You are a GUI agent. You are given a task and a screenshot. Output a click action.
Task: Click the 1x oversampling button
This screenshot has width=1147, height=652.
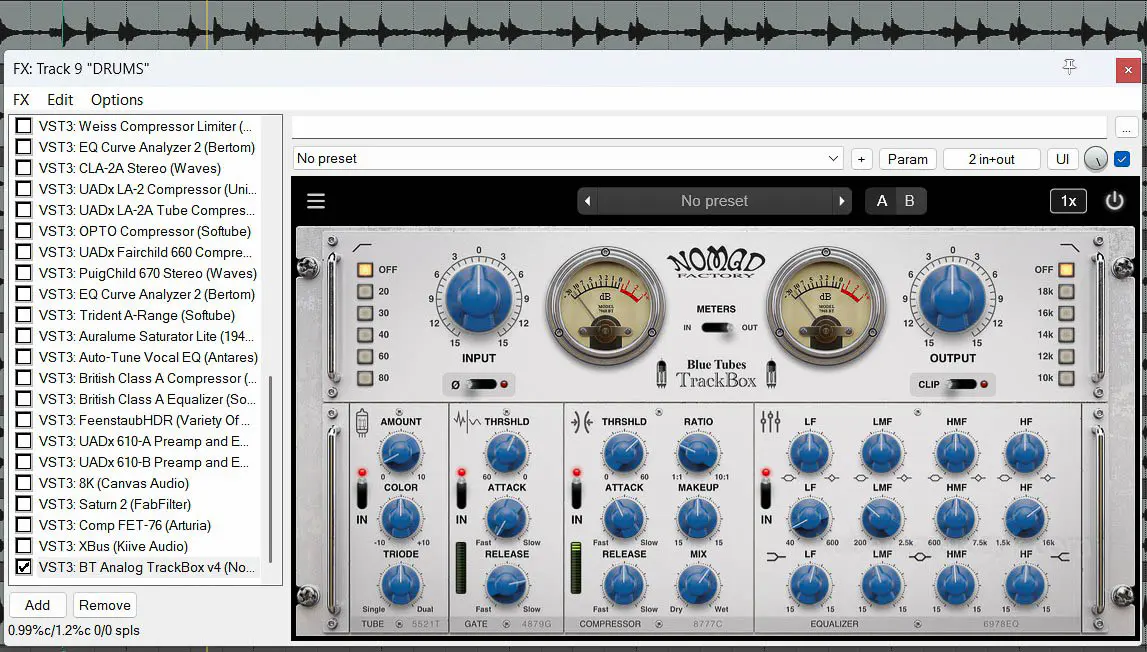1068,201
